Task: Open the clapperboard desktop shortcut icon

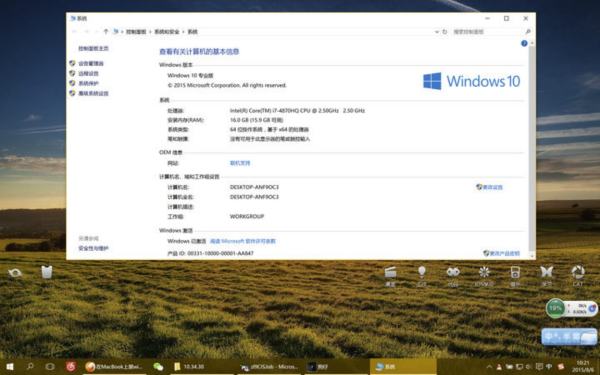Action: click(390, 272)
